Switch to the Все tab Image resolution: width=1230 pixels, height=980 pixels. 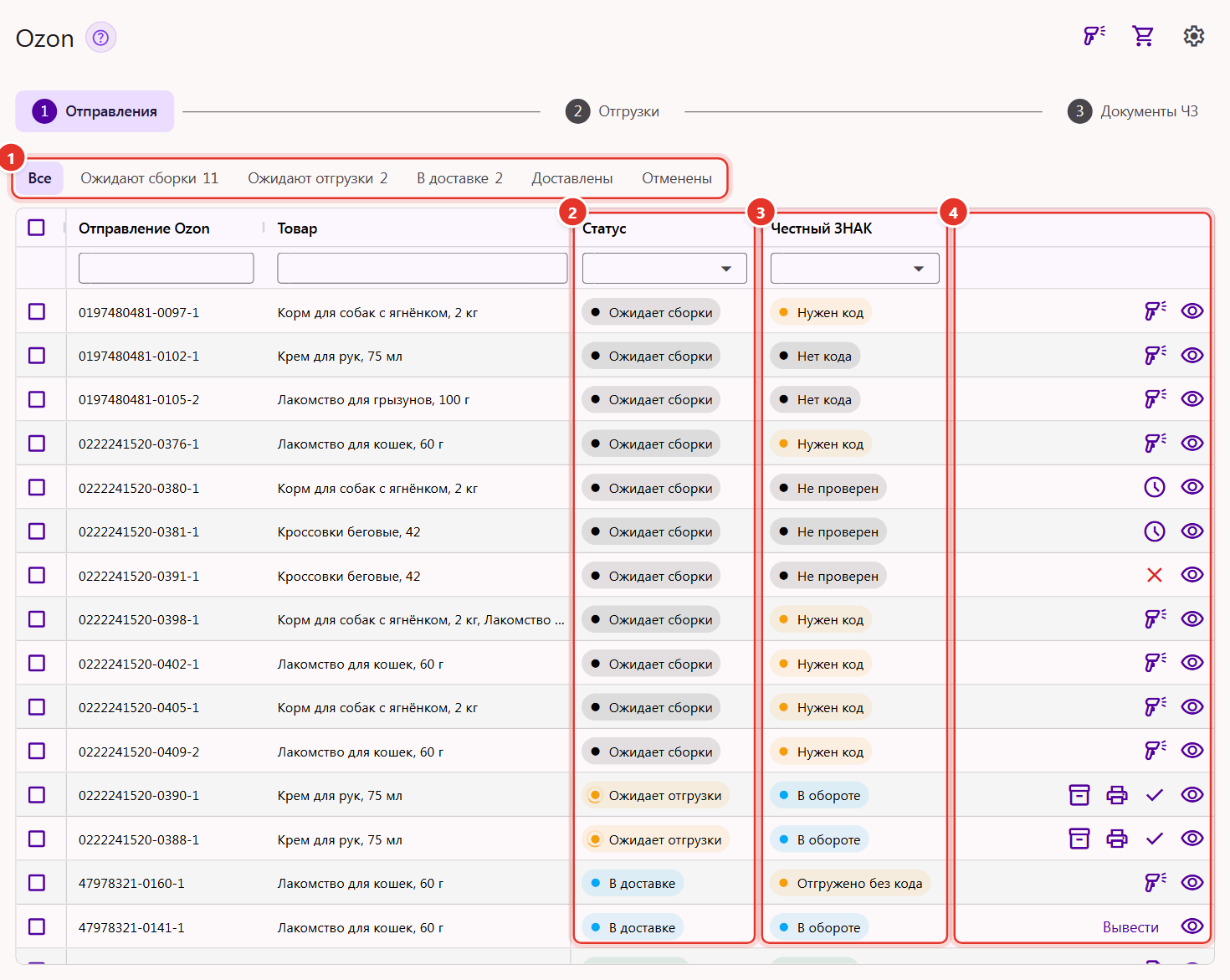point(39,178)
